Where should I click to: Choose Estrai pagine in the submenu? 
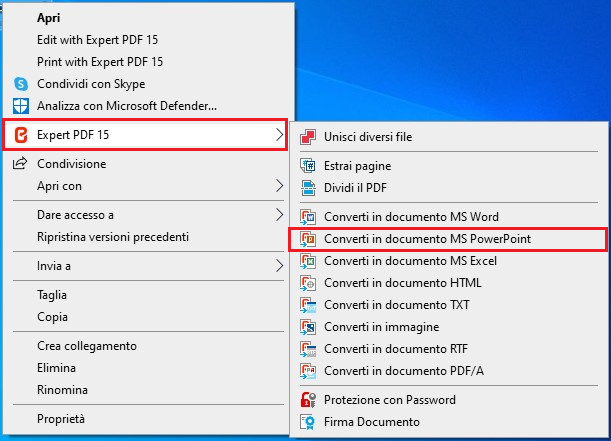coord(449,166)
